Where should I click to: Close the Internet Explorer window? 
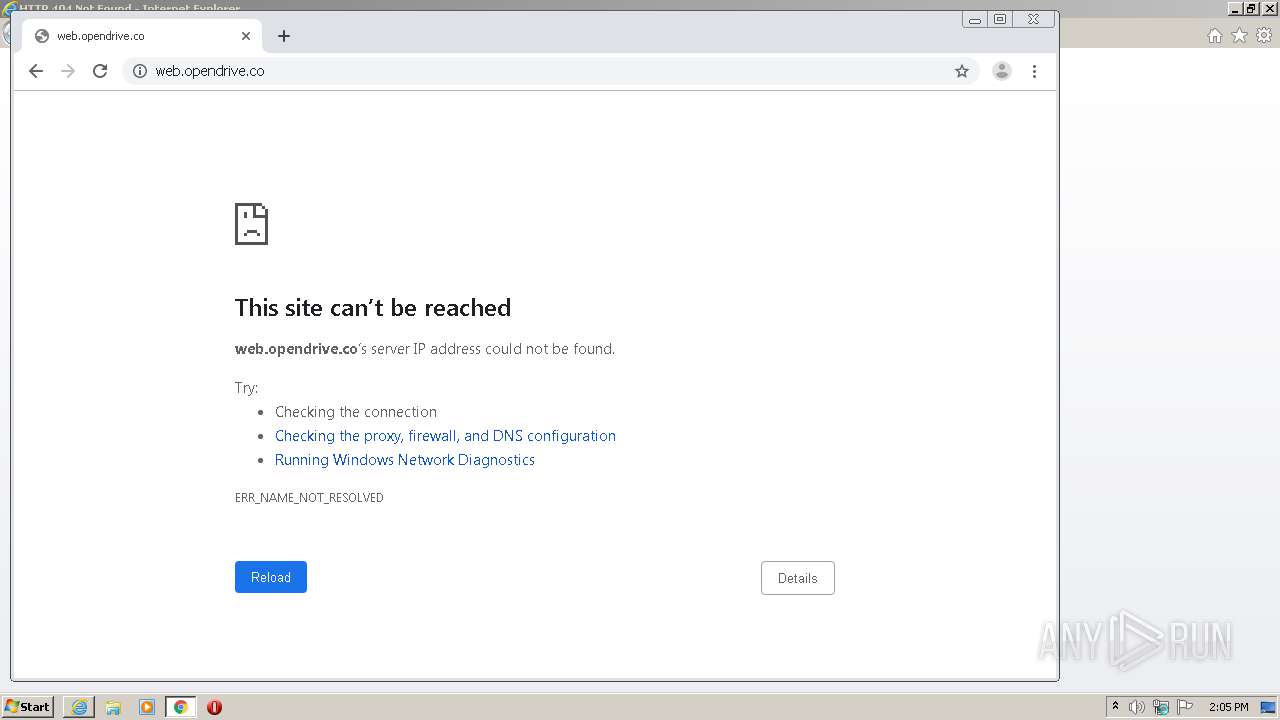(1268, 8)
